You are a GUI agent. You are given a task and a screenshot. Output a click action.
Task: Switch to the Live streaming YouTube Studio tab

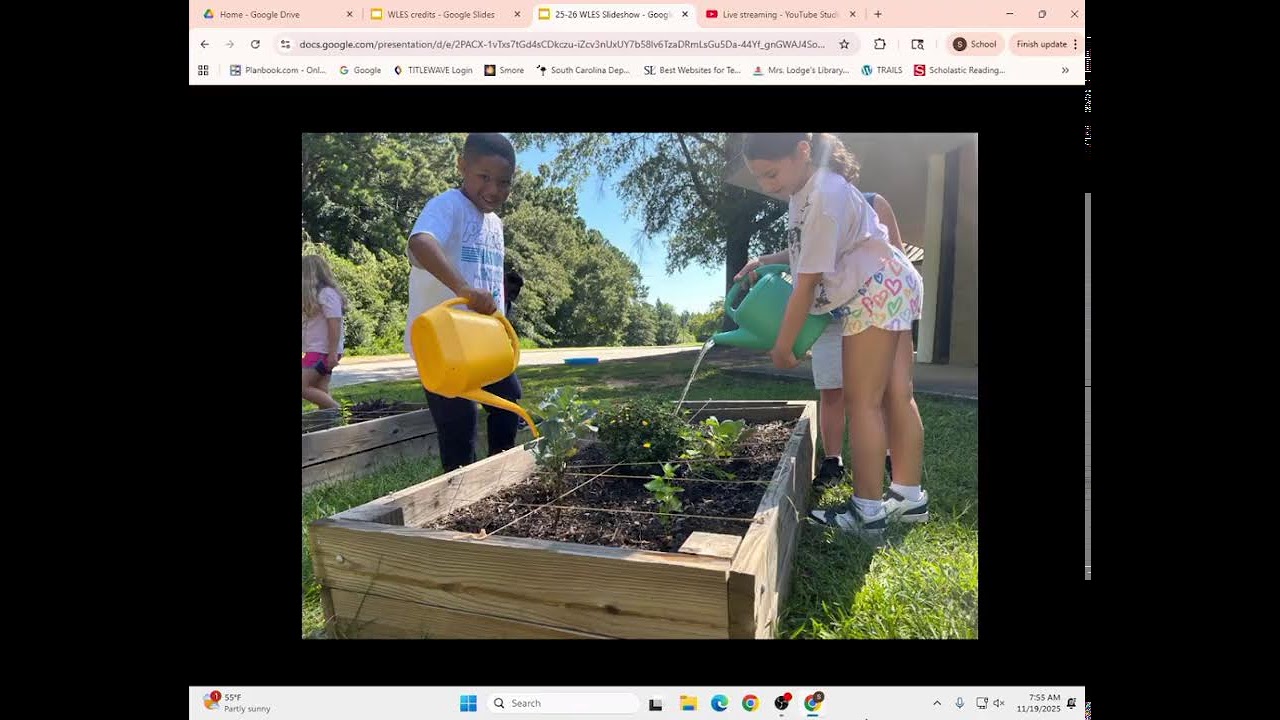point(780,14)
